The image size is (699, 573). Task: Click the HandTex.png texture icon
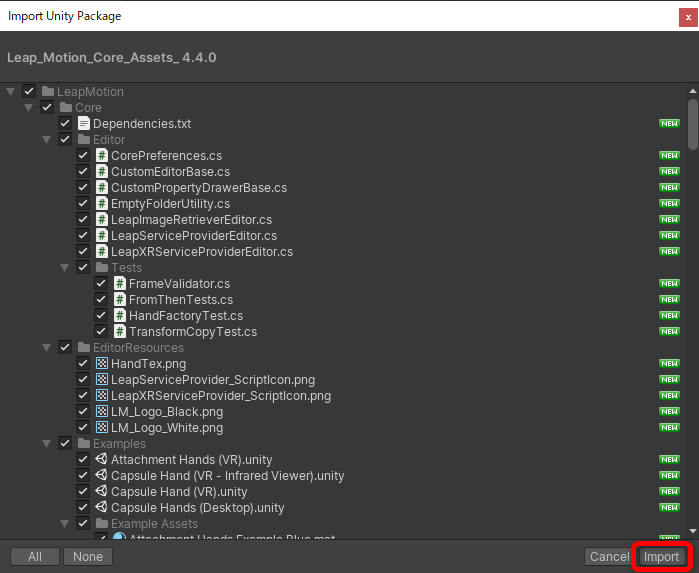pos(102,363)
